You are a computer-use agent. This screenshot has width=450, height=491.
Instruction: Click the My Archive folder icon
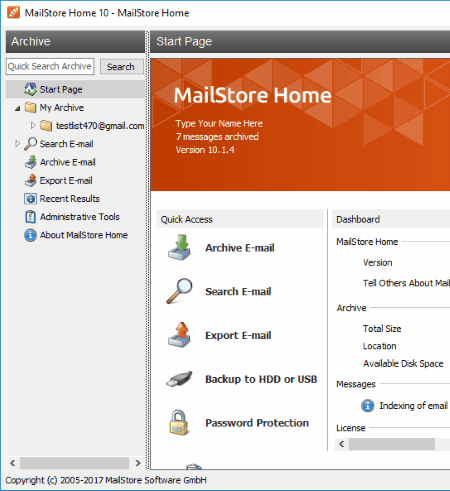click(x=30, y=107)
